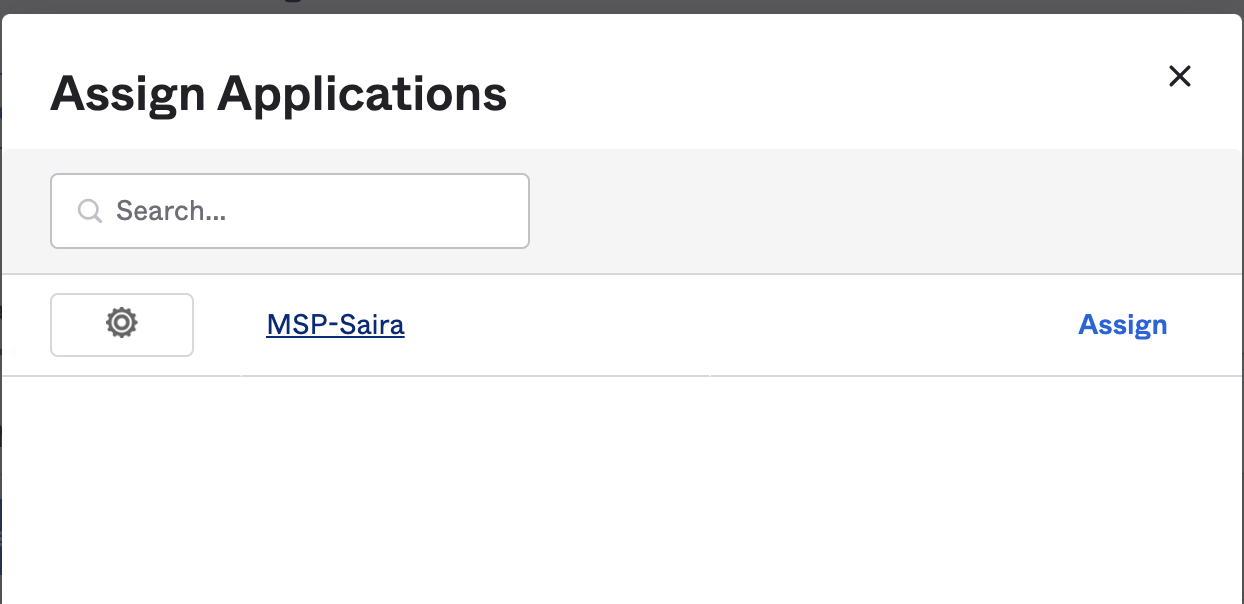Dismiss the dialog using the X button
Image resolution: width=1244 pixels, height=604 pixels.
[x=1180, y=76]
